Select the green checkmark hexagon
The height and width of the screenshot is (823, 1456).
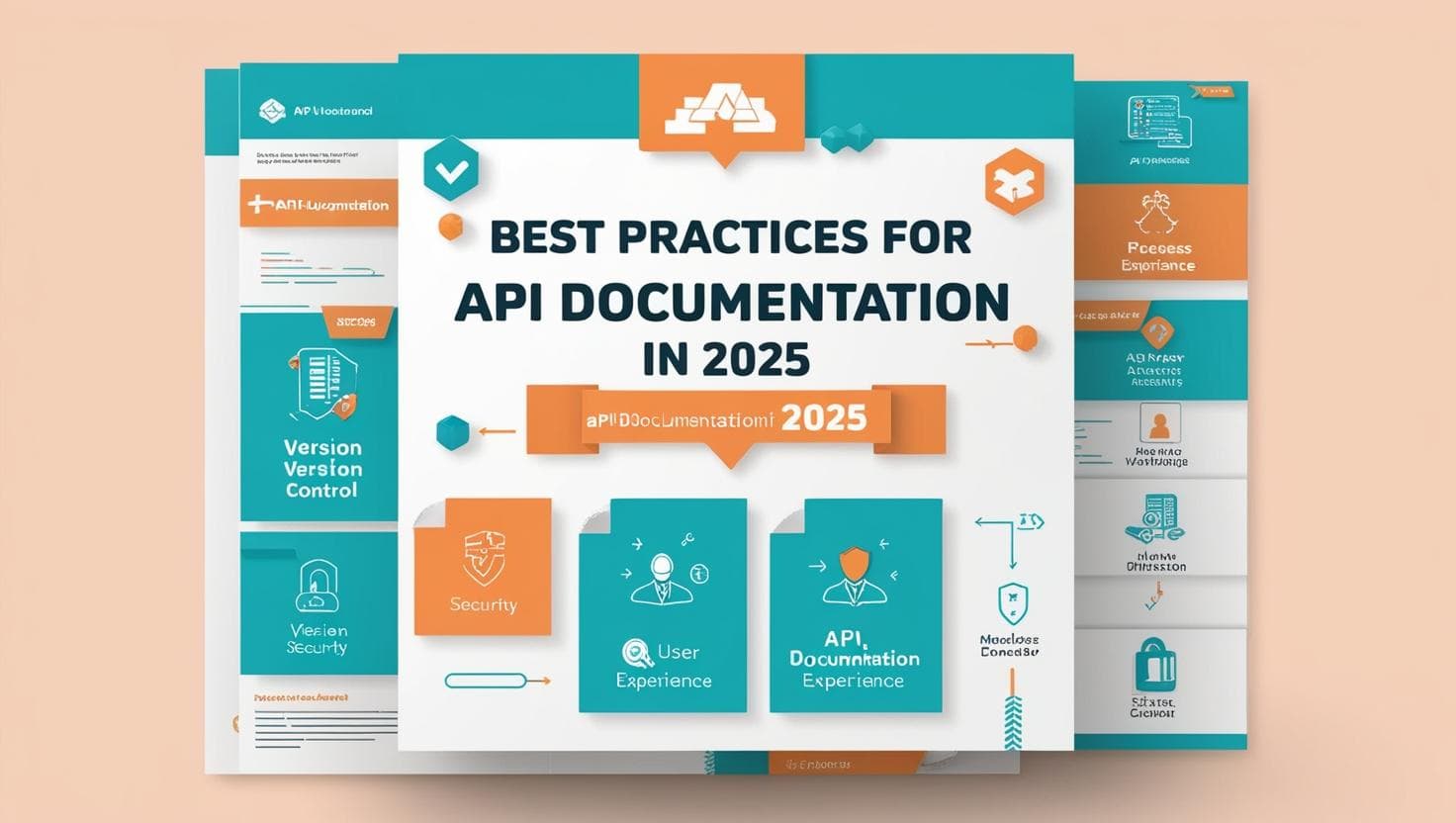point(450,170)
